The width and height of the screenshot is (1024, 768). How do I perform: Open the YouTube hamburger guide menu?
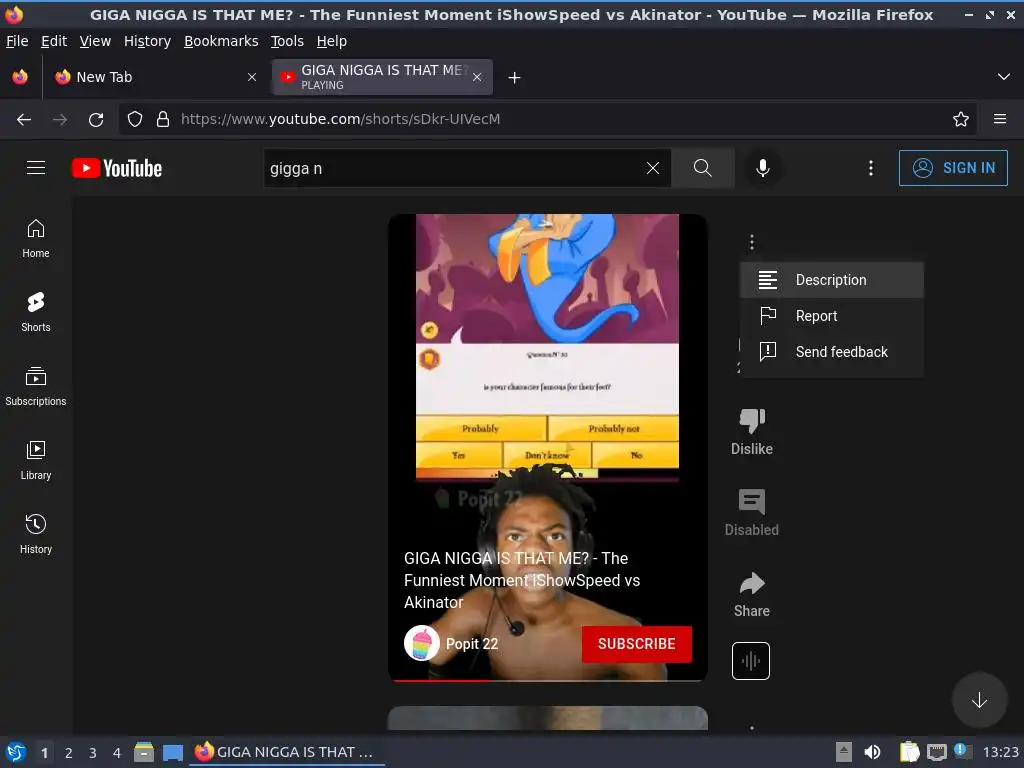36,168
